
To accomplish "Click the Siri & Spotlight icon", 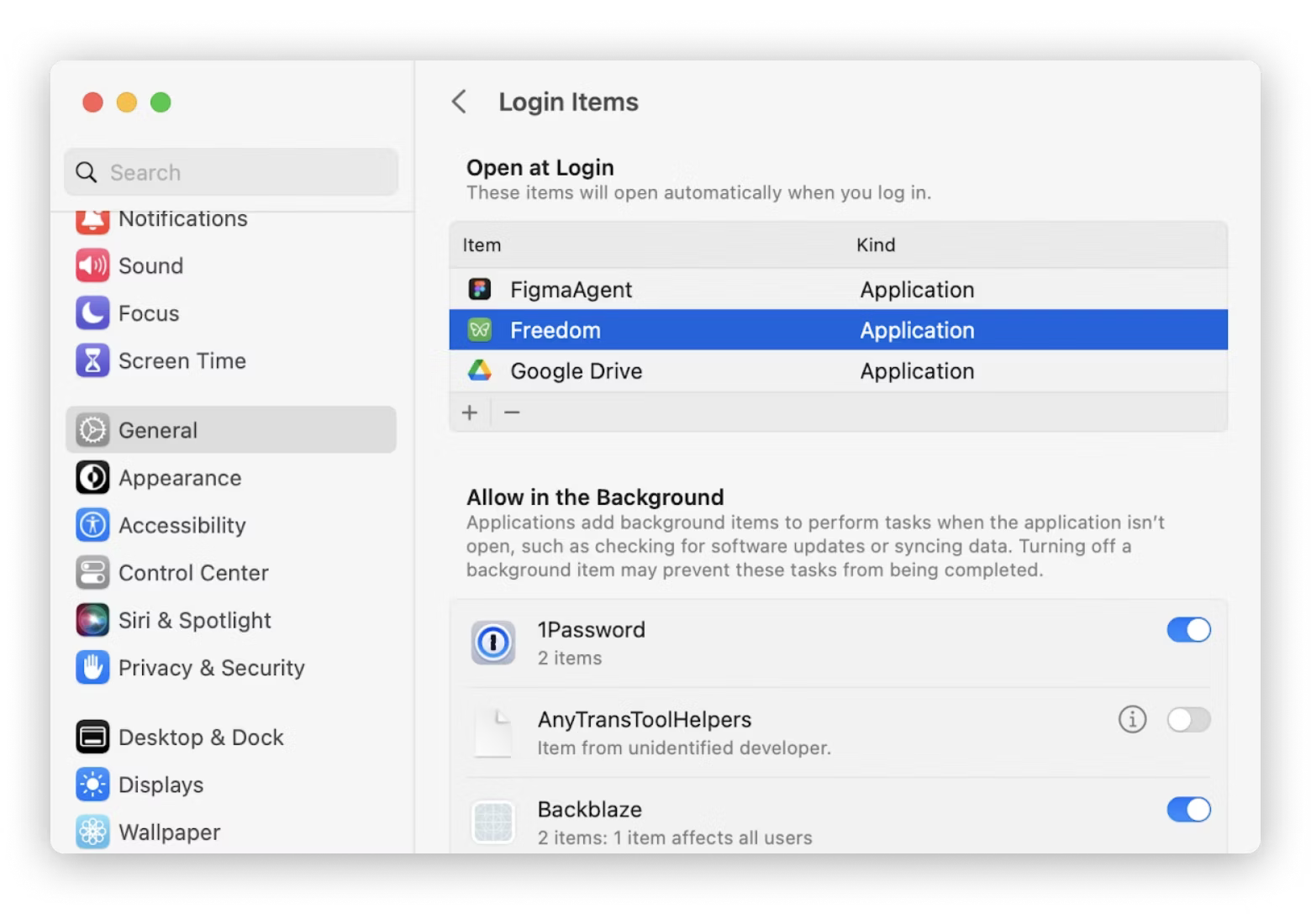I will tap(92, 620).
